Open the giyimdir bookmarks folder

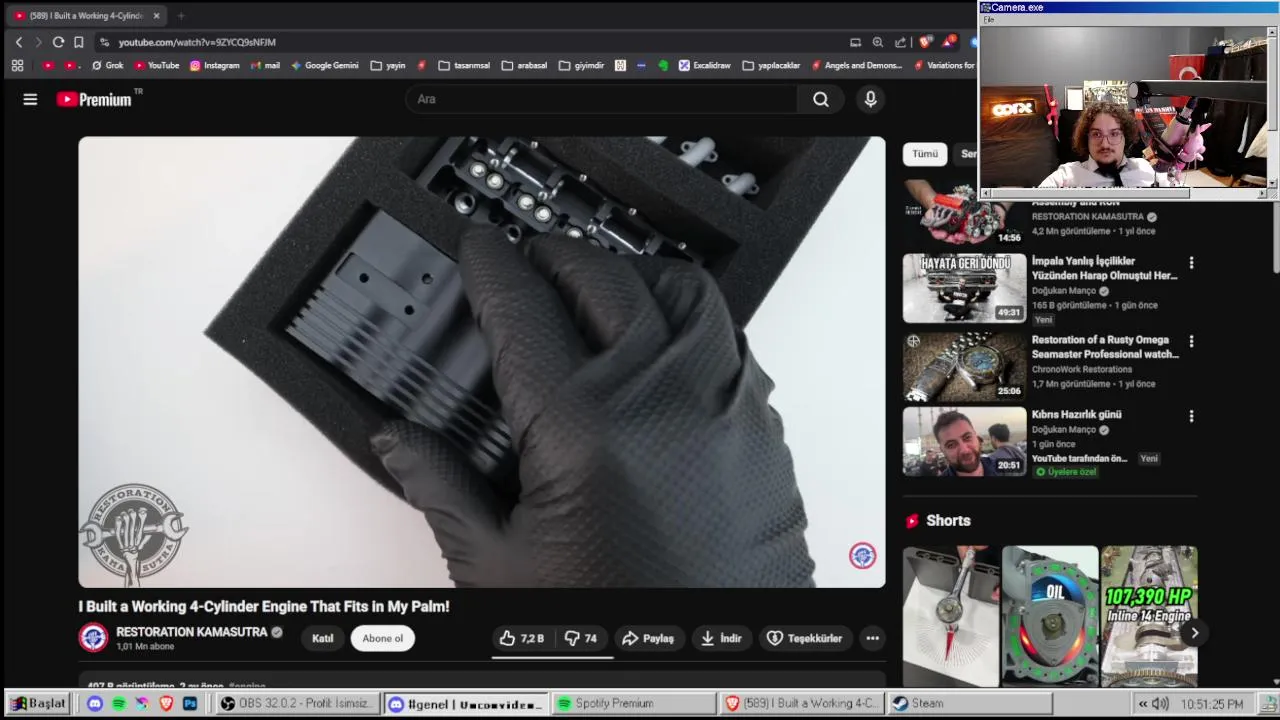tap(582, 65)
